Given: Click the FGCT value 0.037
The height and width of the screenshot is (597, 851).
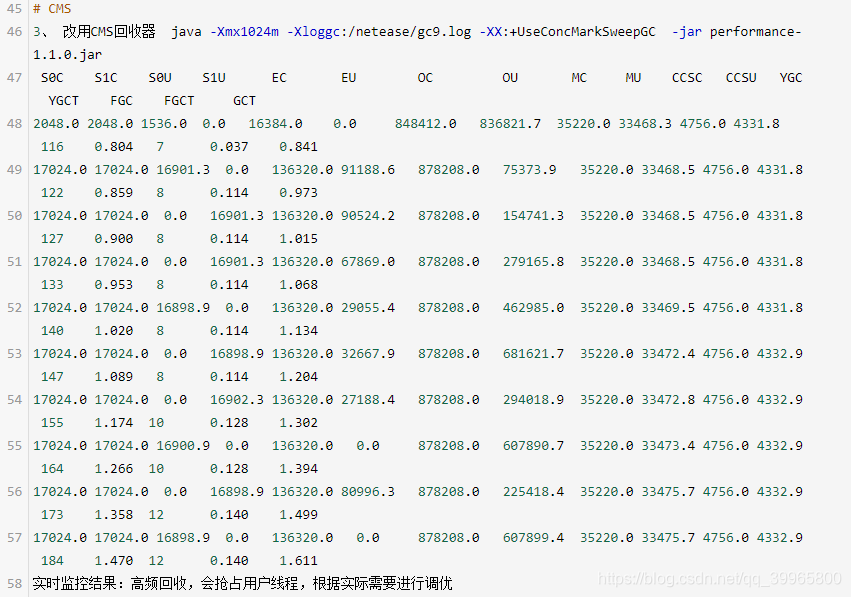Looking at the screenshot, I should [229, 147].
